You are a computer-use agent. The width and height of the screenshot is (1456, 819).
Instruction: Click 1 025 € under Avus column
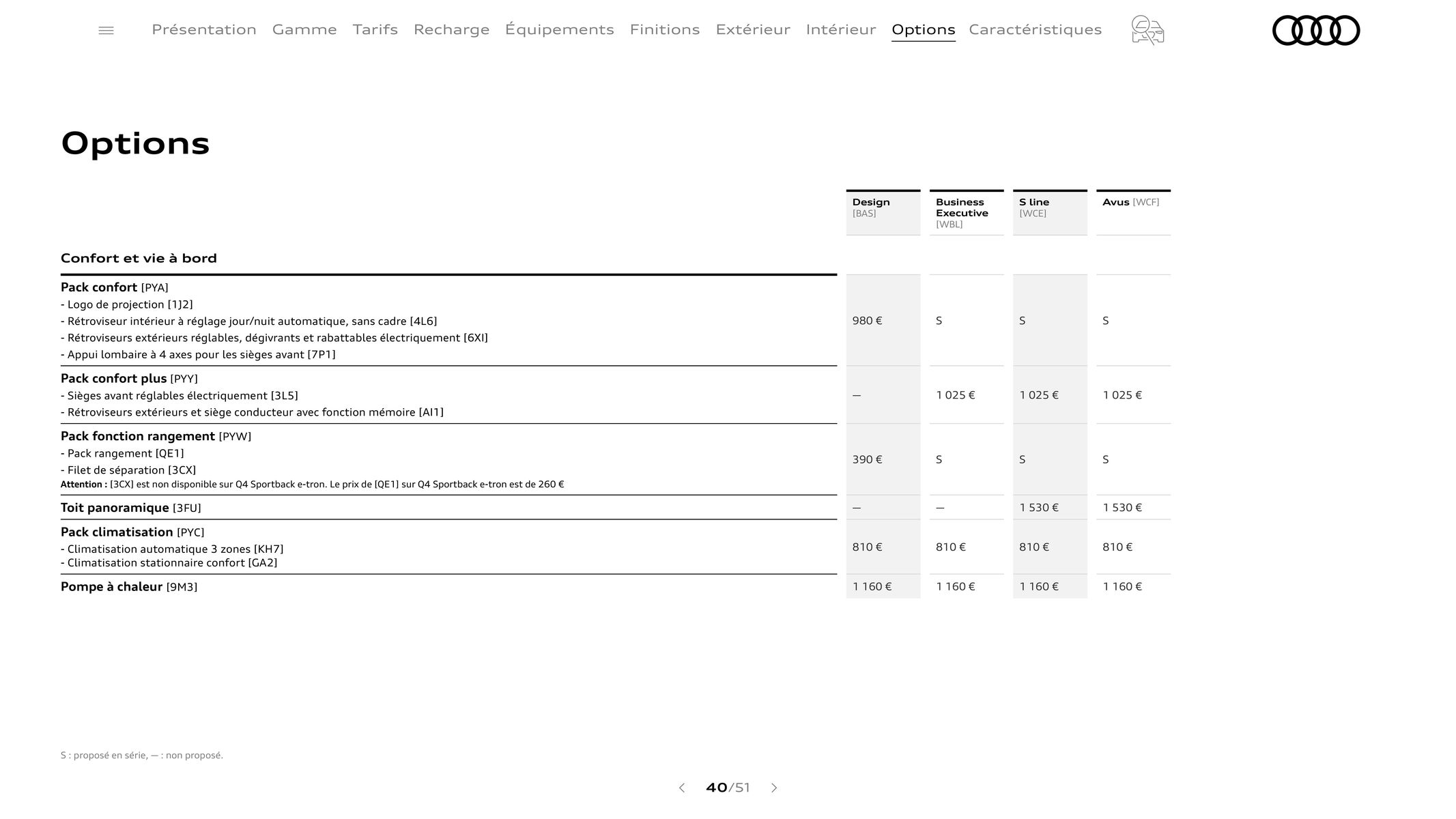1133,395
